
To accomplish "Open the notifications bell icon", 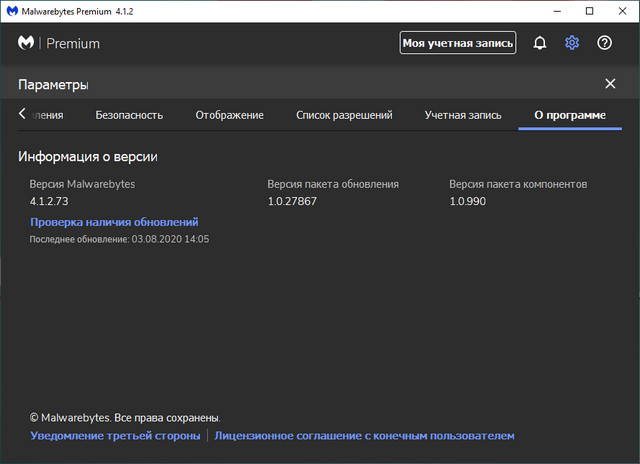I will coord(540,43).
